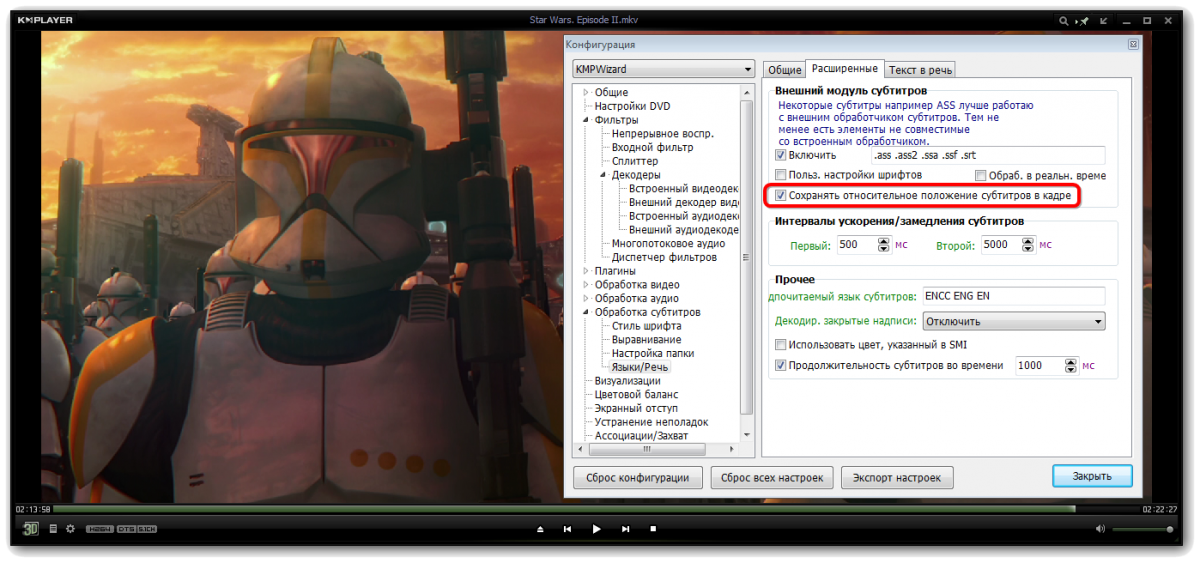1200x563 pixels.
Task: Expand the "Плагины" tree node
Action: pyautogui.click(x=586, y=271)
